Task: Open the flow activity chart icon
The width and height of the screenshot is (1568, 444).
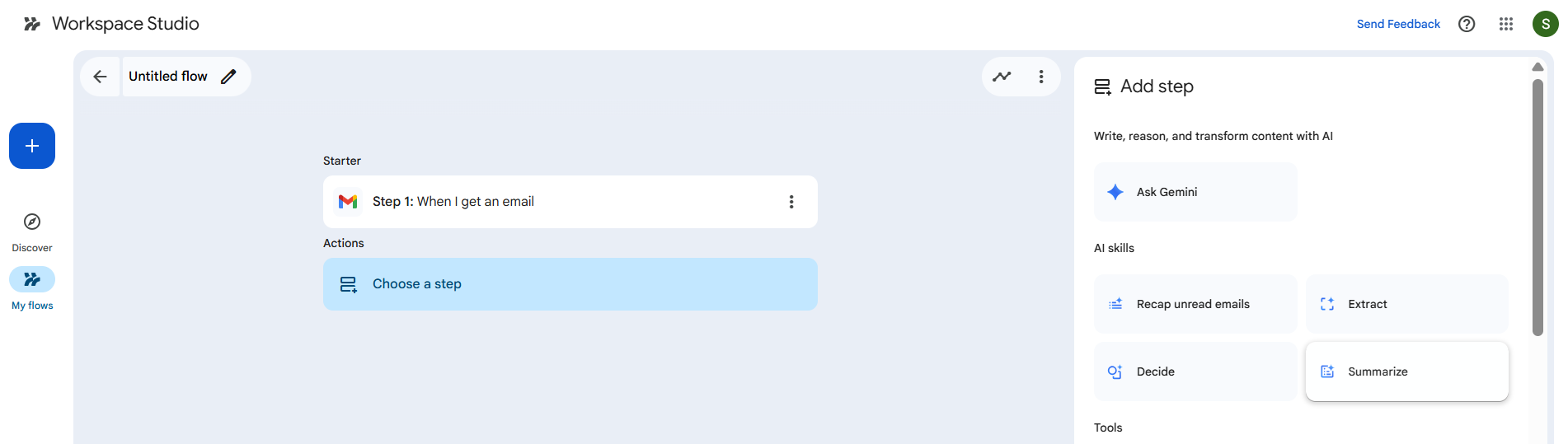Action: [x=1002, y=77]
